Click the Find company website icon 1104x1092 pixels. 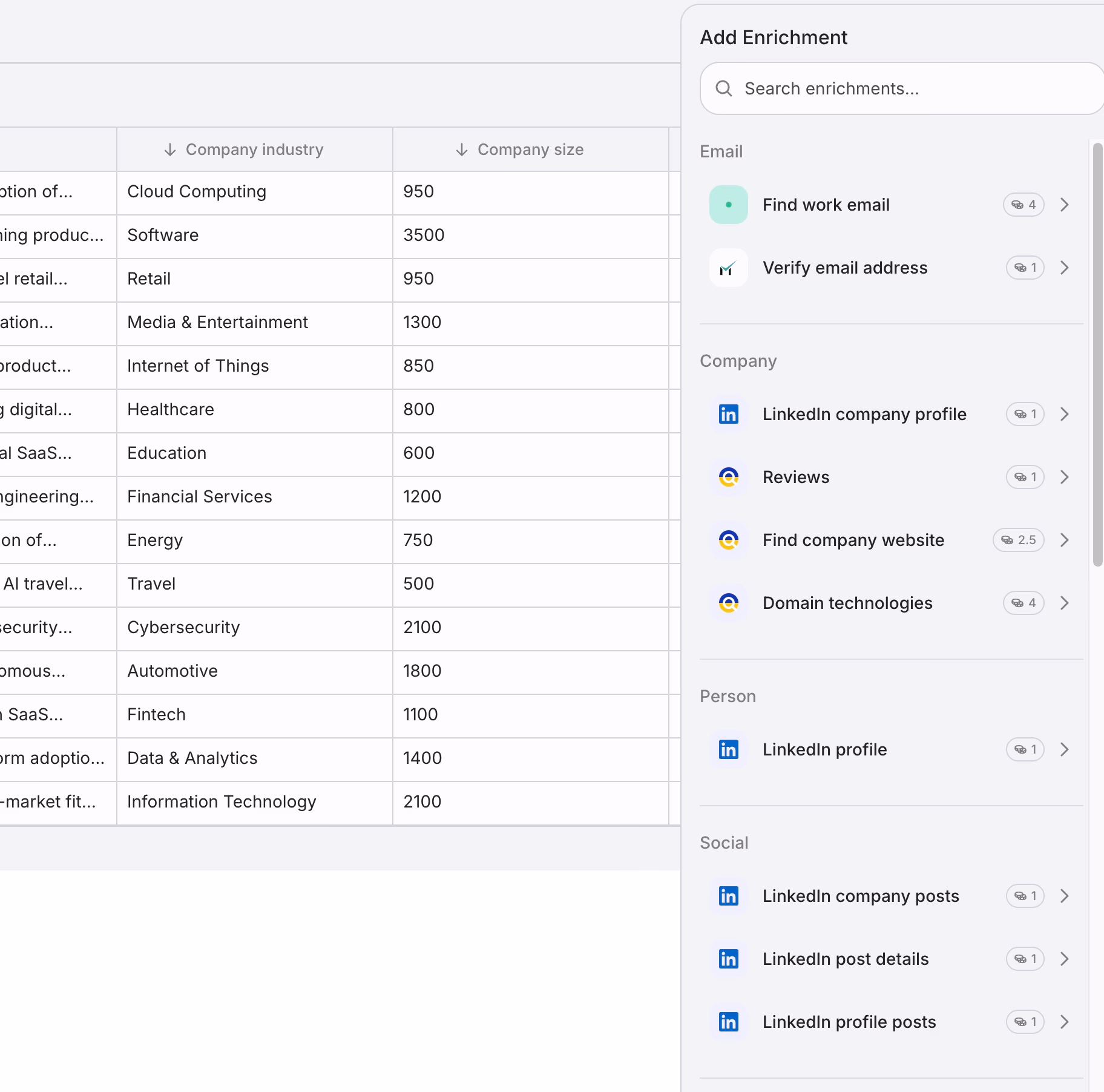[x=728, y=540]
